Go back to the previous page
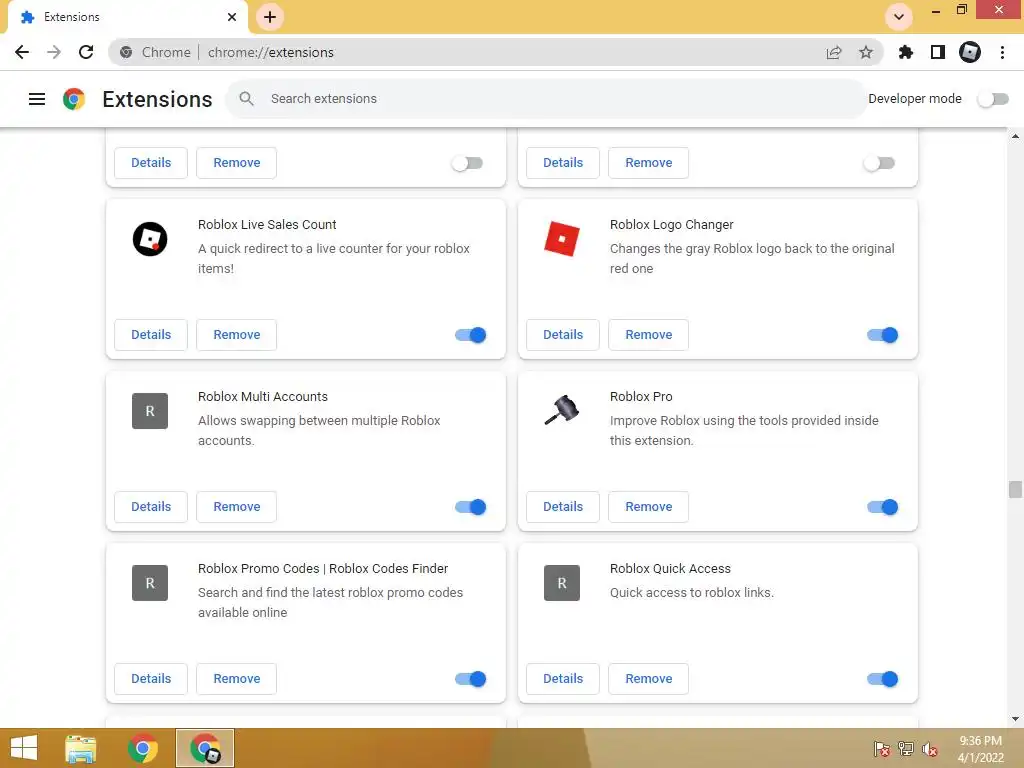 click(x=22, y=52)
